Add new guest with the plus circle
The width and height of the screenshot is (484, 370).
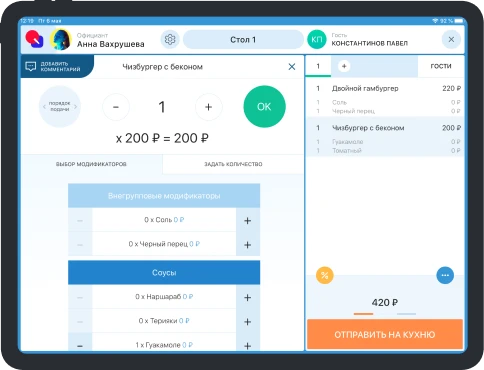pyautogui.click(x=344, y=66)
